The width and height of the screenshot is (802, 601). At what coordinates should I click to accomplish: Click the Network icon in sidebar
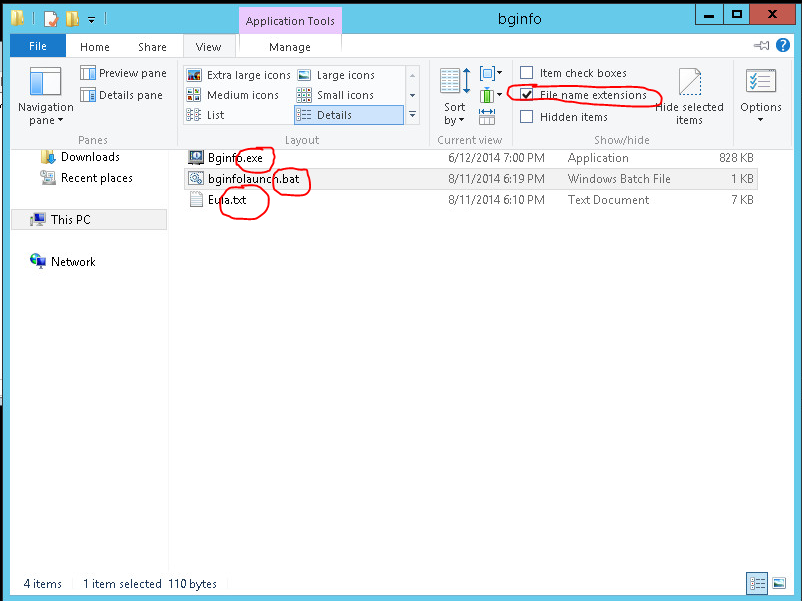click(38, 261)
